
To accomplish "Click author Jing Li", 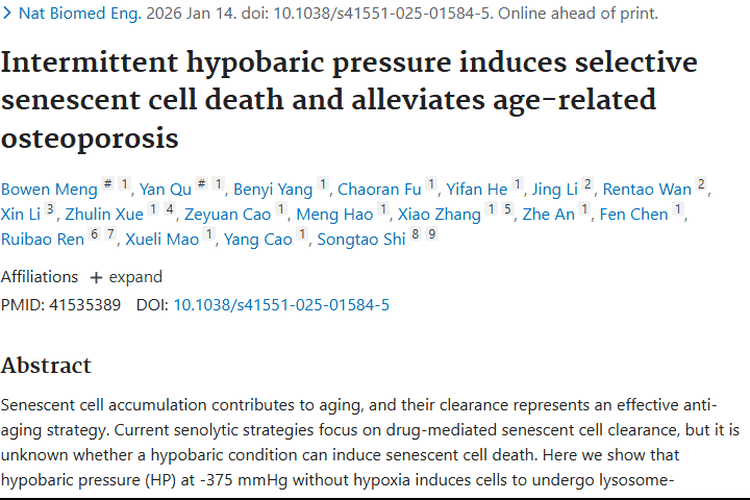I will pos(554,189).
